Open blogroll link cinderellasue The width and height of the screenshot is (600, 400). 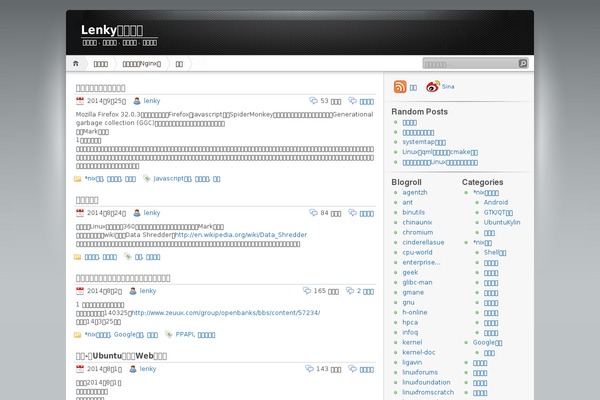click(423, 242)
